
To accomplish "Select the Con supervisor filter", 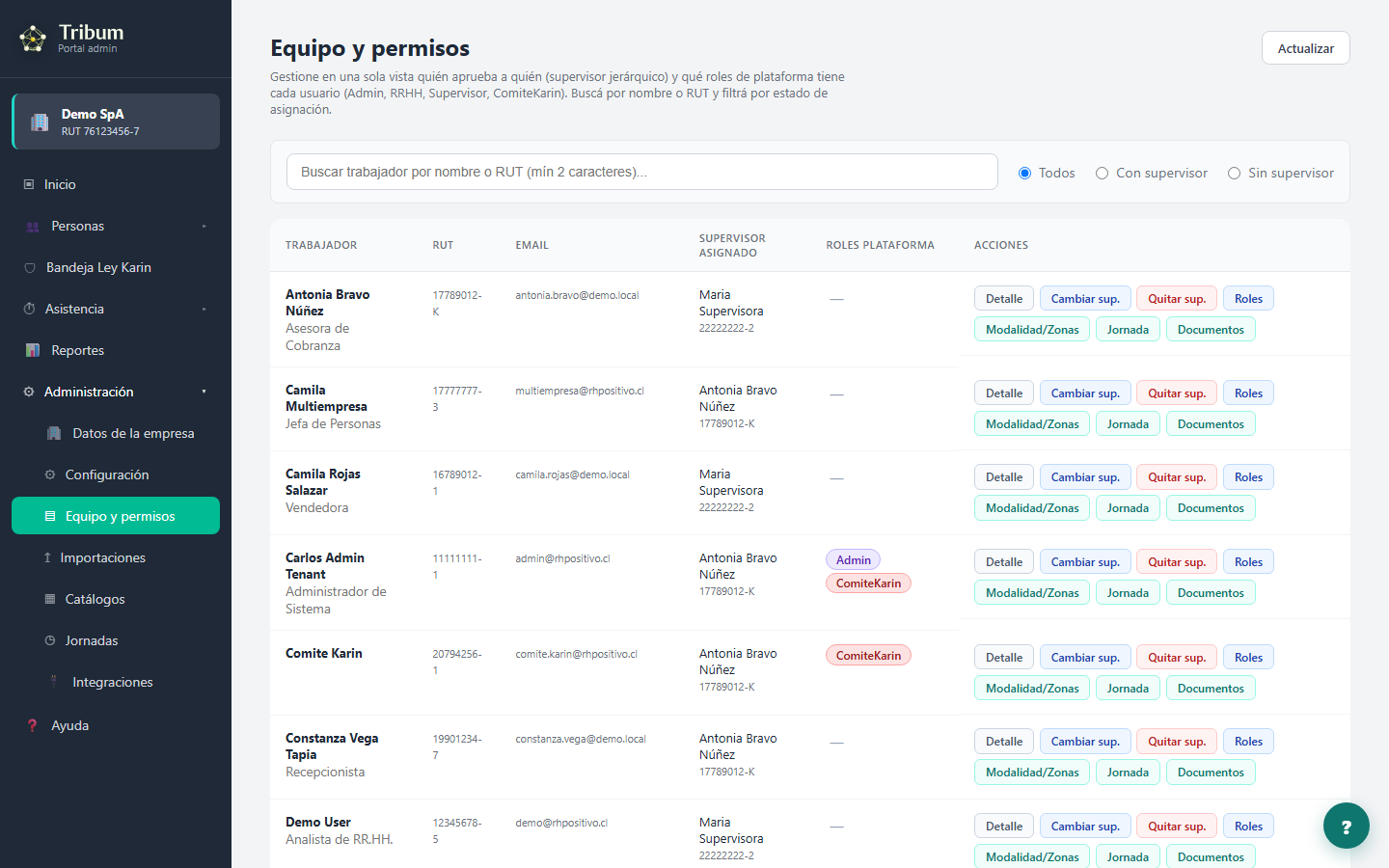I will (x=1102, y=174).
